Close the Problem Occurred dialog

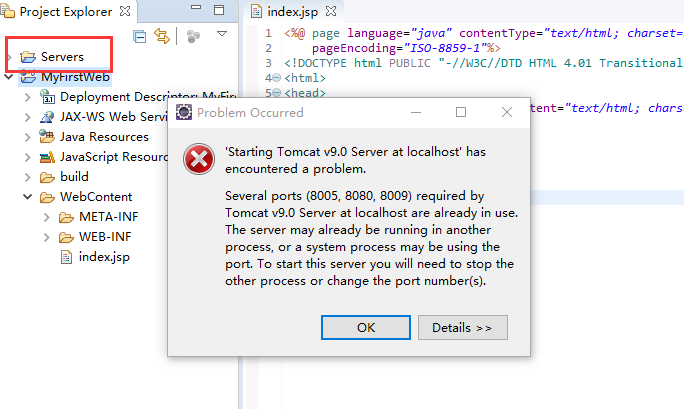click(x=507, y=112)
